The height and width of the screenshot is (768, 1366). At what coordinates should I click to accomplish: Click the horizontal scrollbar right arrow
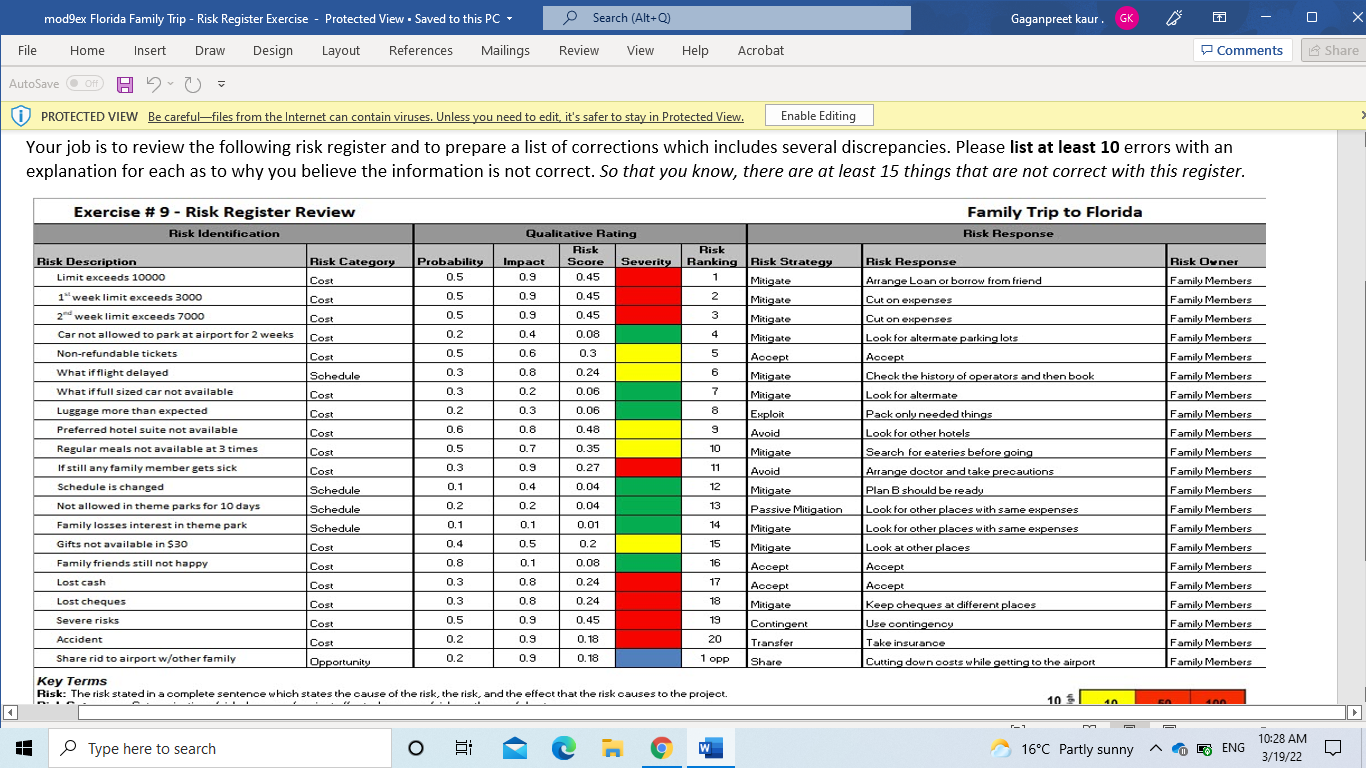(x=1355, y=713)
